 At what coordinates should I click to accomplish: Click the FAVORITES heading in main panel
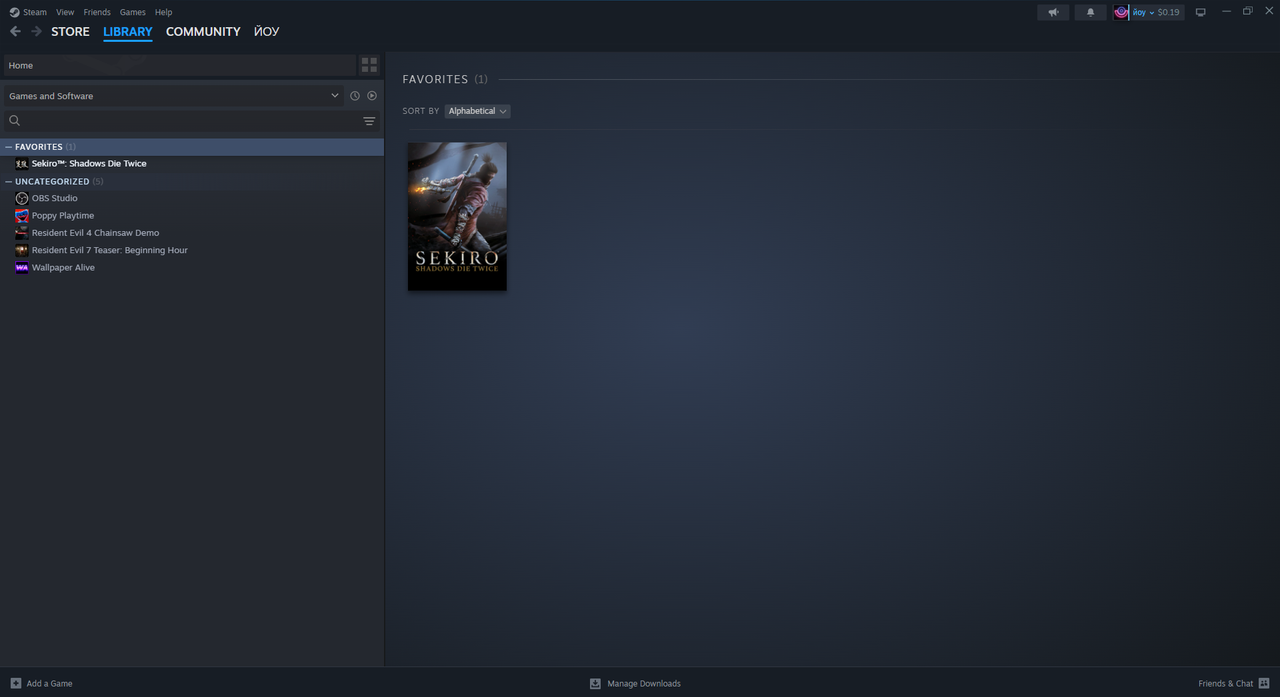click(x=435, y=79)
